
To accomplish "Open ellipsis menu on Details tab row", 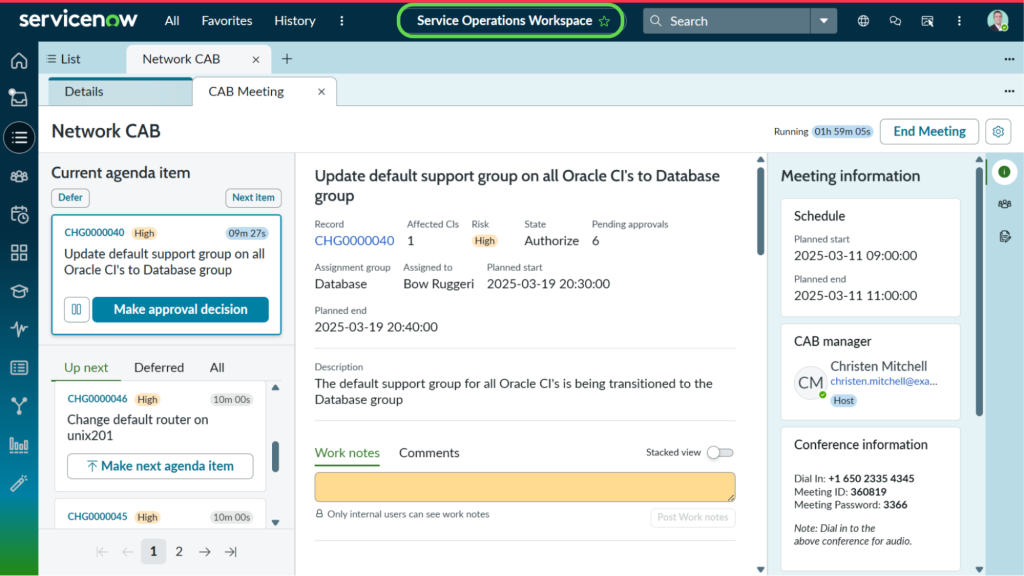I will 1009,91.
